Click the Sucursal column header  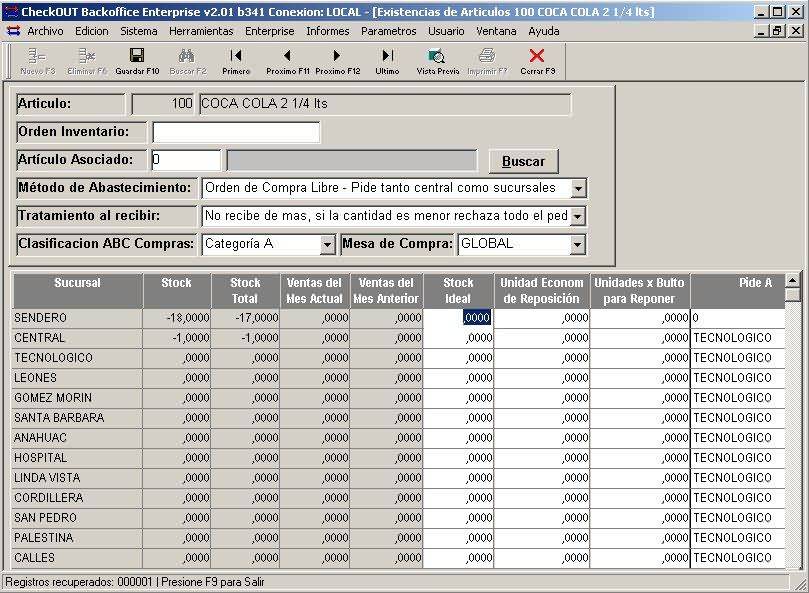point(77,291)
